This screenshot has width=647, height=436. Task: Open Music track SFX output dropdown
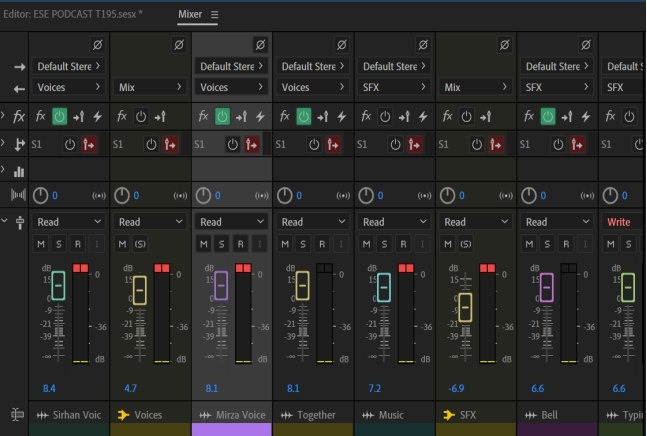click(x=395, y=88)
